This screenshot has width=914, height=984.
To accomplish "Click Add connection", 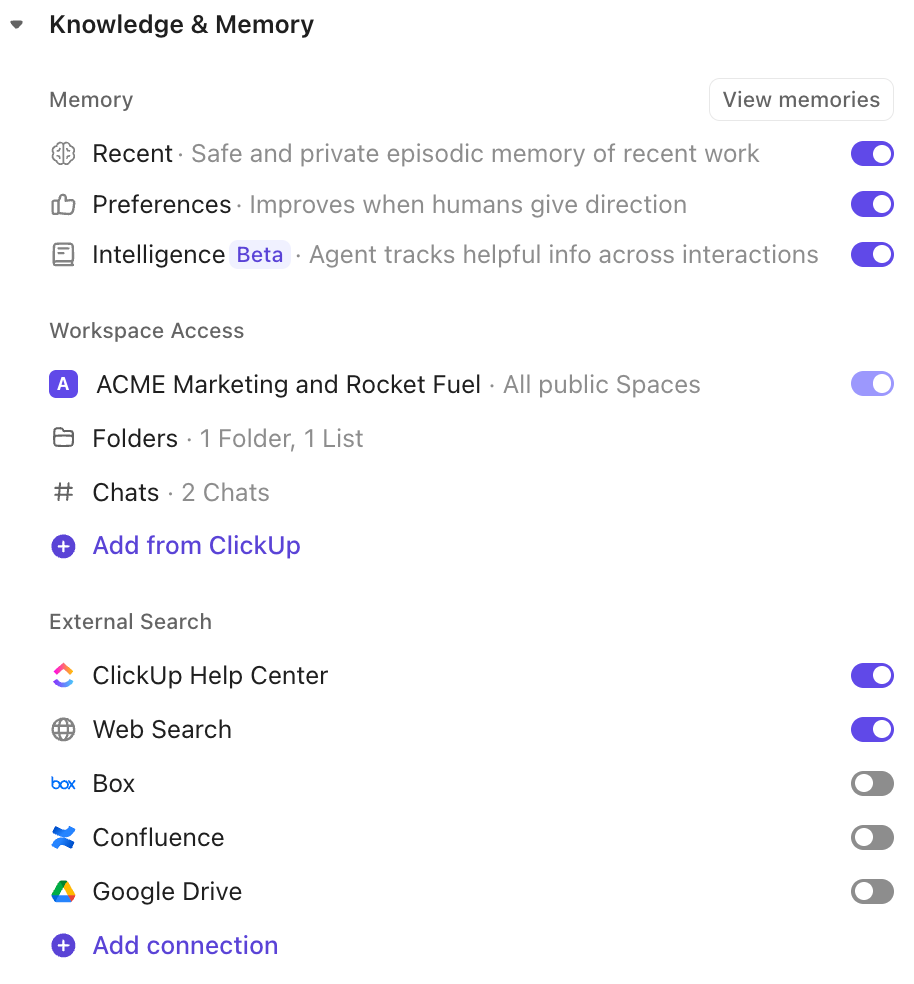I will click(185, 945).
